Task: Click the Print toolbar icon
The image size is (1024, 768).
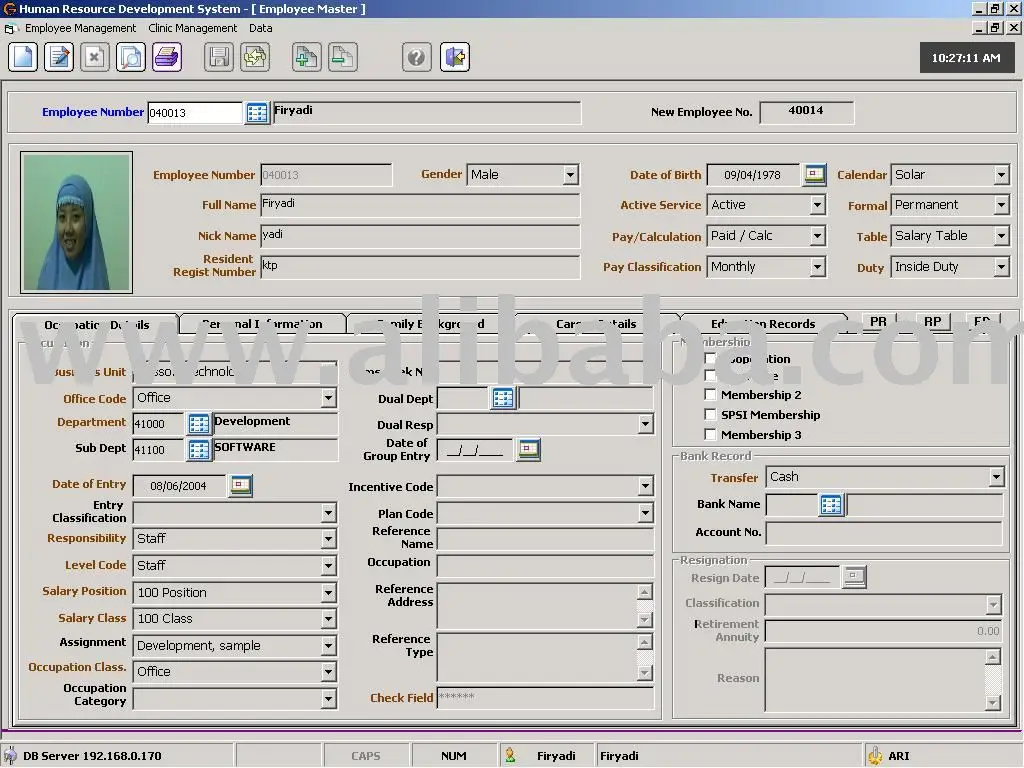Action: 167,57
